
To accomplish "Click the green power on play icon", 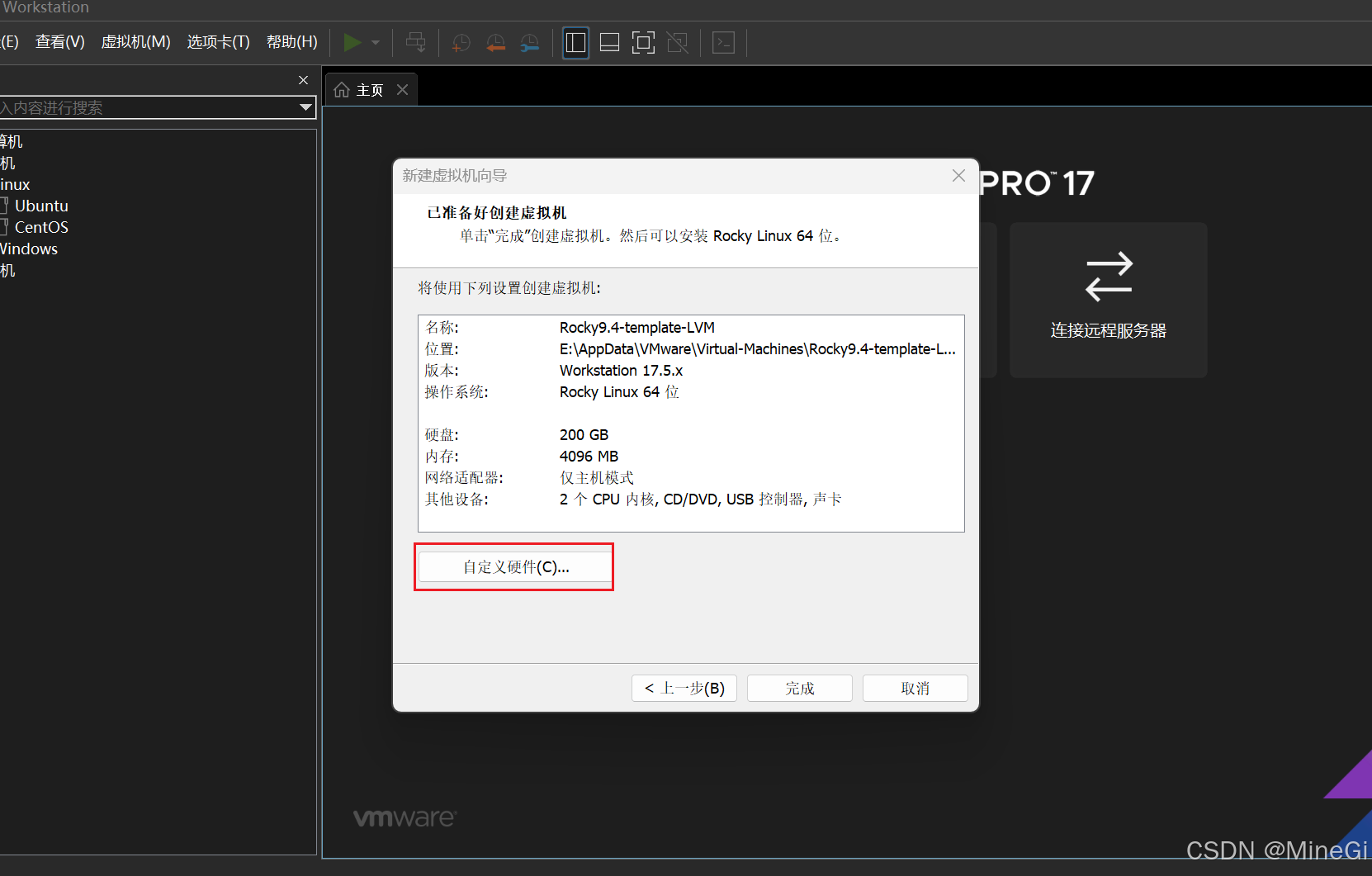I will pyautogui.click(x=352, y=42).
